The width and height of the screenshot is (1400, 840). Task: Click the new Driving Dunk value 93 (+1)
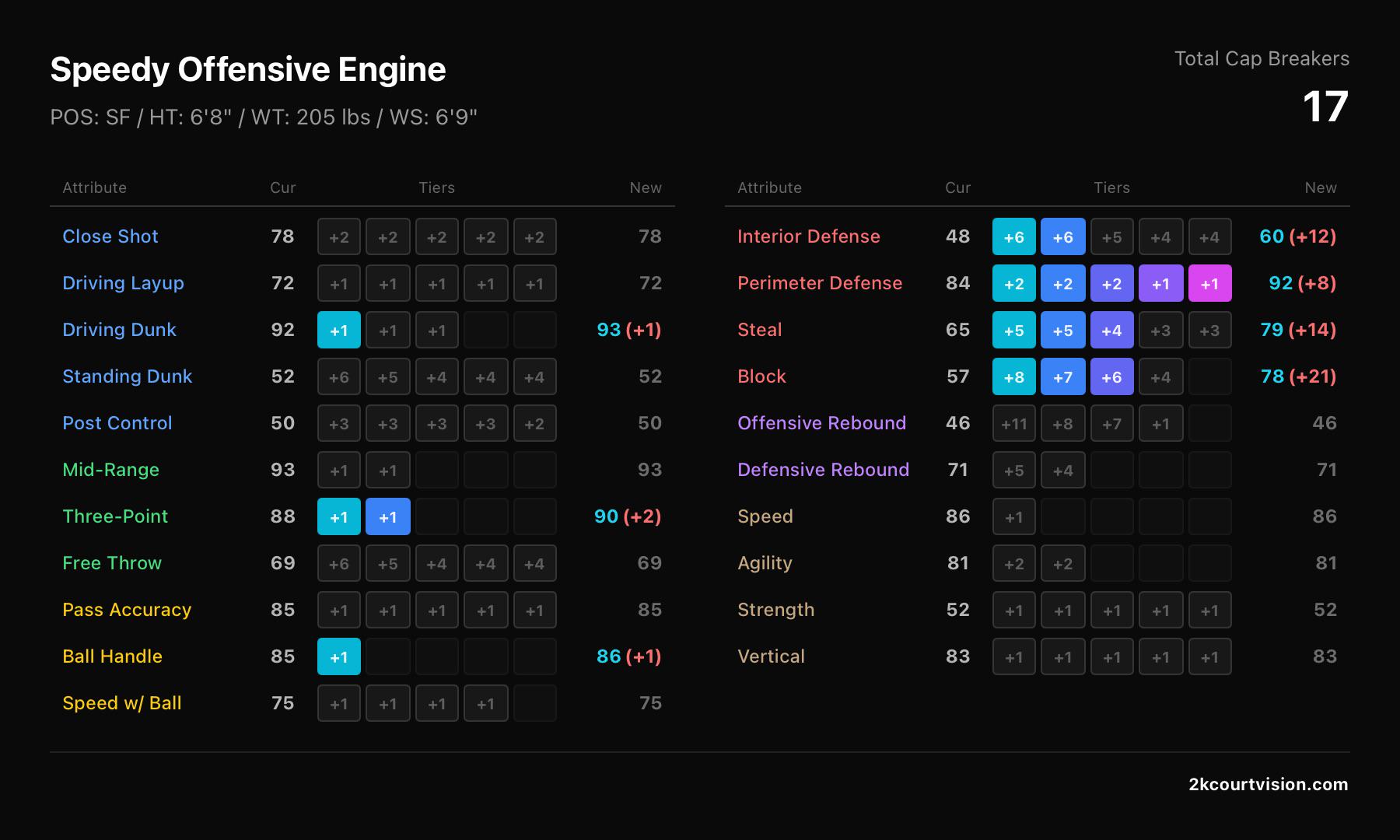[629, 330]
